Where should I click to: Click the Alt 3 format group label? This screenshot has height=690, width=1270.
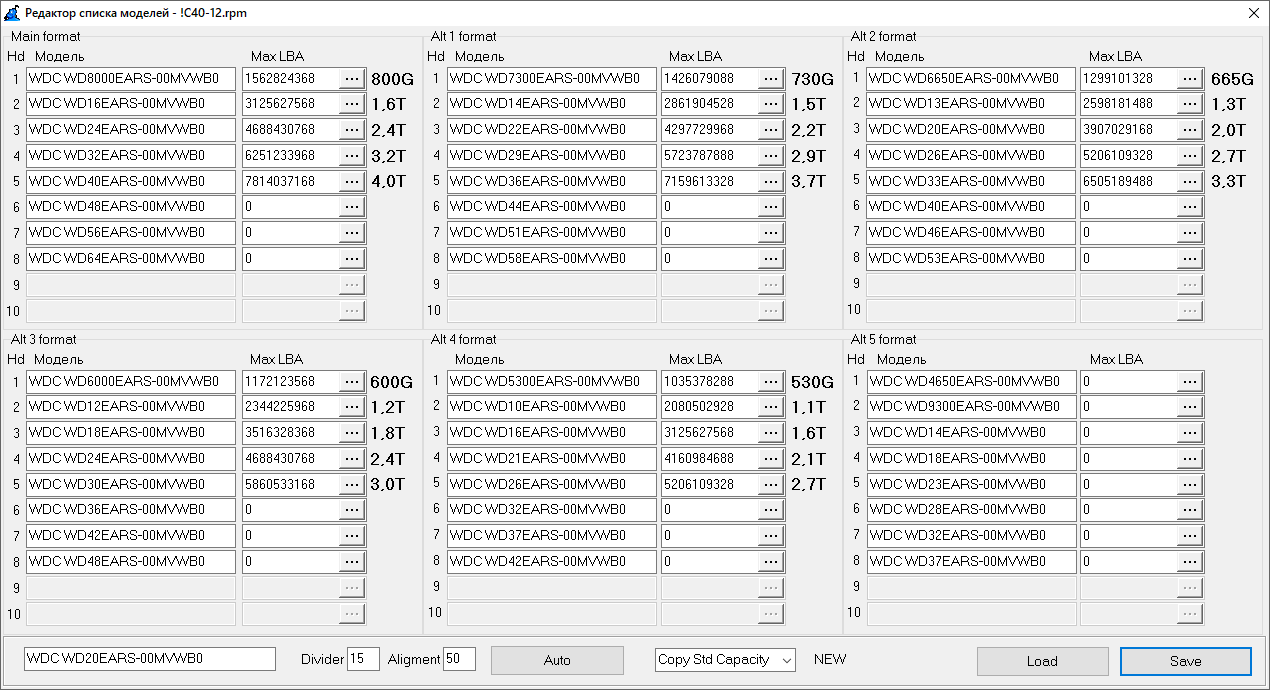click(x=44, y=340)
